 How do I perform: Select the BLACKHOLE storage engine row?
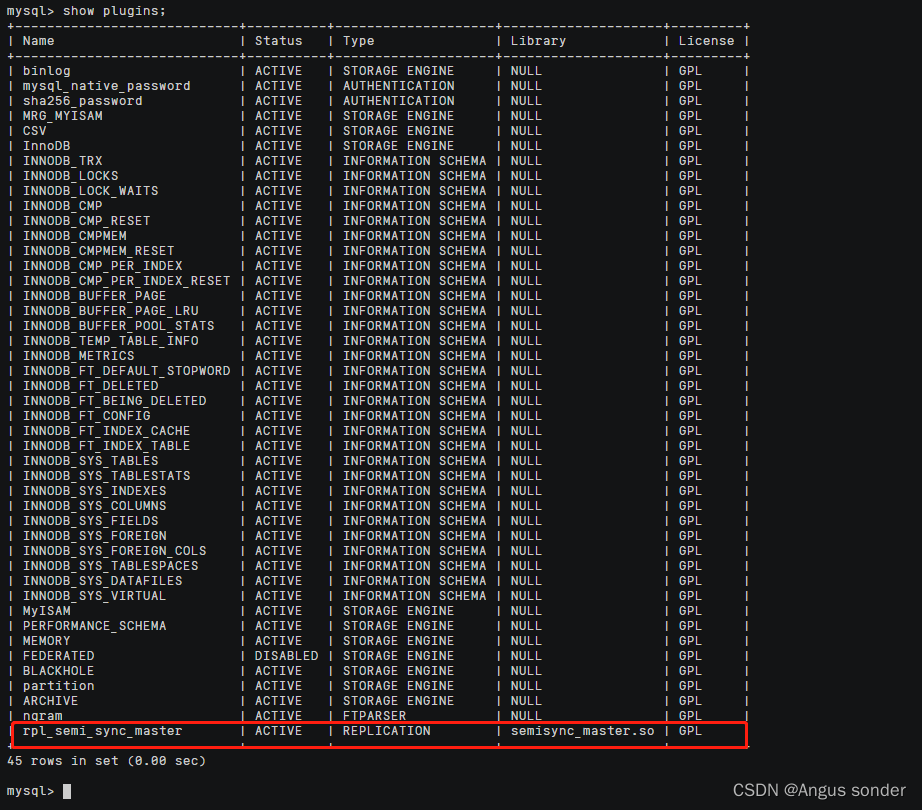58,670
